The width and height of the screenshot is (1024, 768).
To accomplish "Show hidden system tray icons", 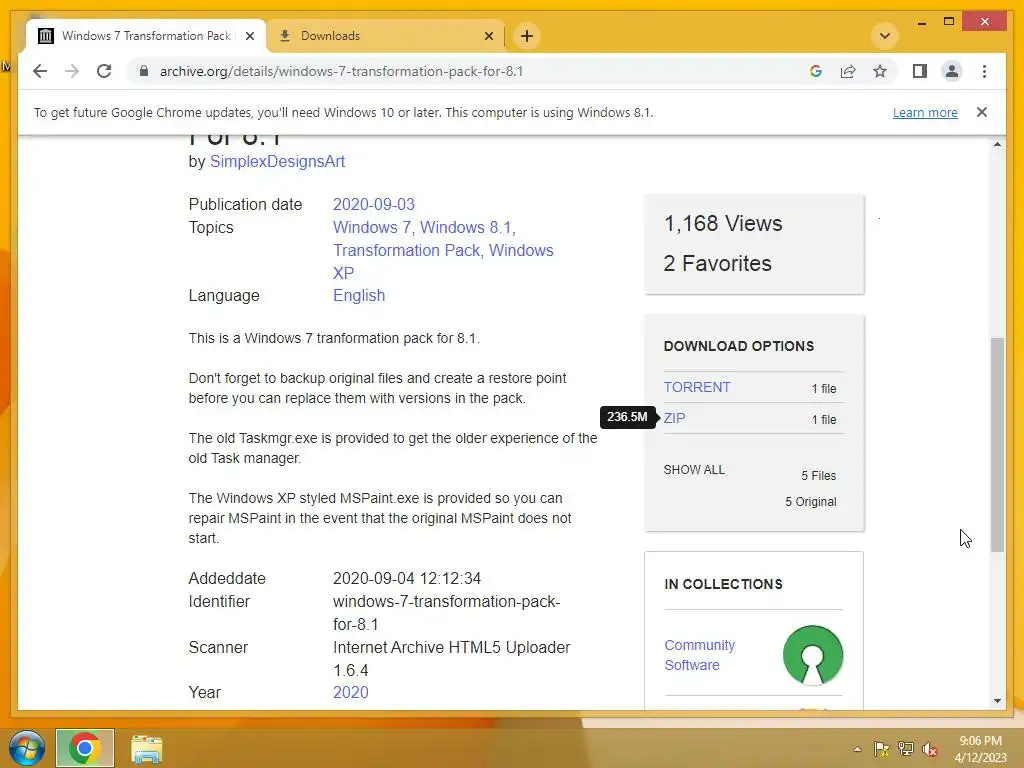I will [x=857, y=750].
